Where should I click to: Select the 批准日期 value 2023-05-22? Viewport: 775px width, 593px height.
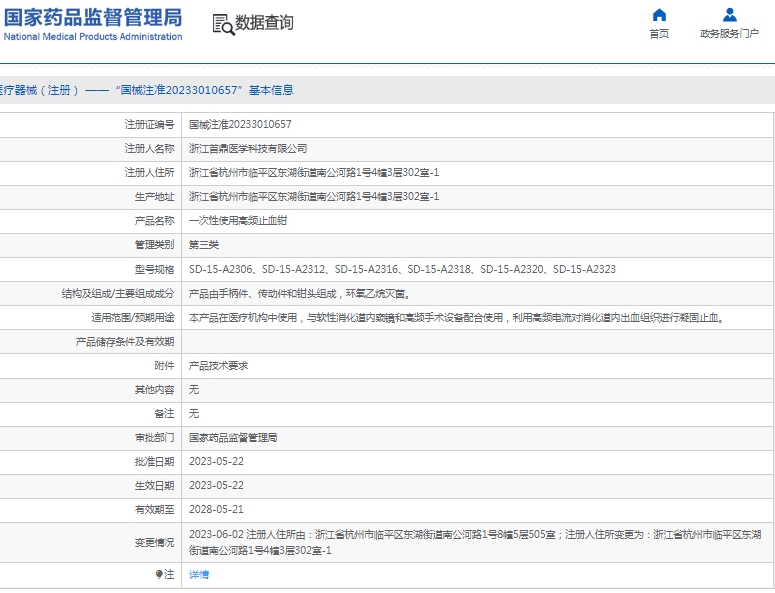coord(216,462)
